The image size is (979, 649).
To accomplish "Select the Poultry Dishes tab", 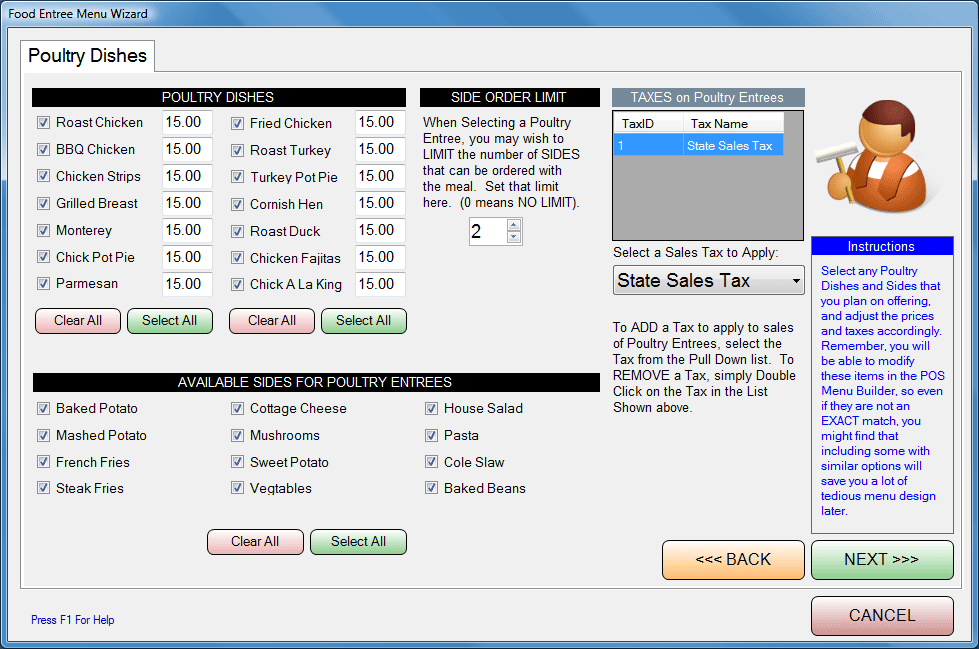I will tap(88, 56).
